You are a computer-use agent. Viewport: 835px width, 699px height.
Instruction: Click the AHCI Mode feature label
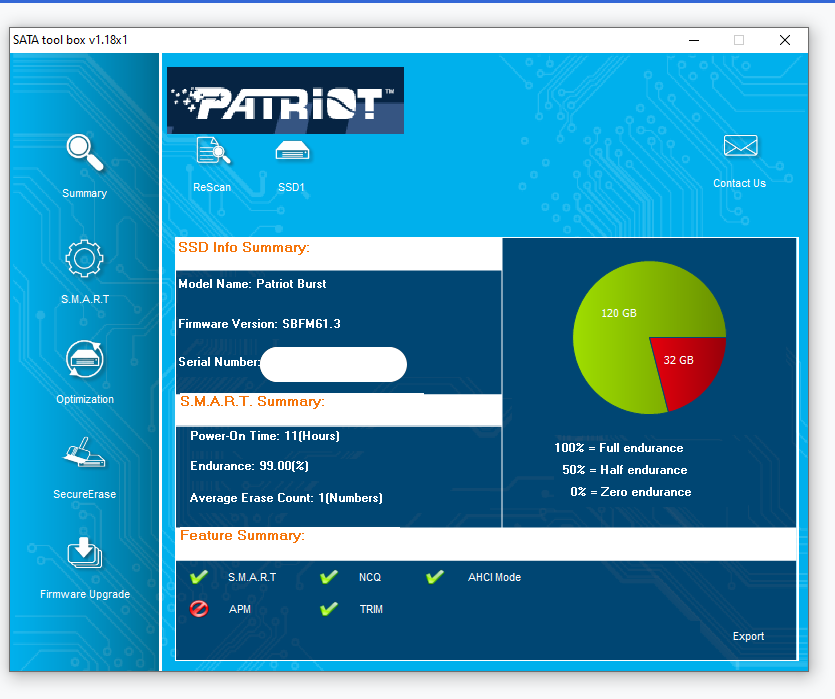click(494, 577)
